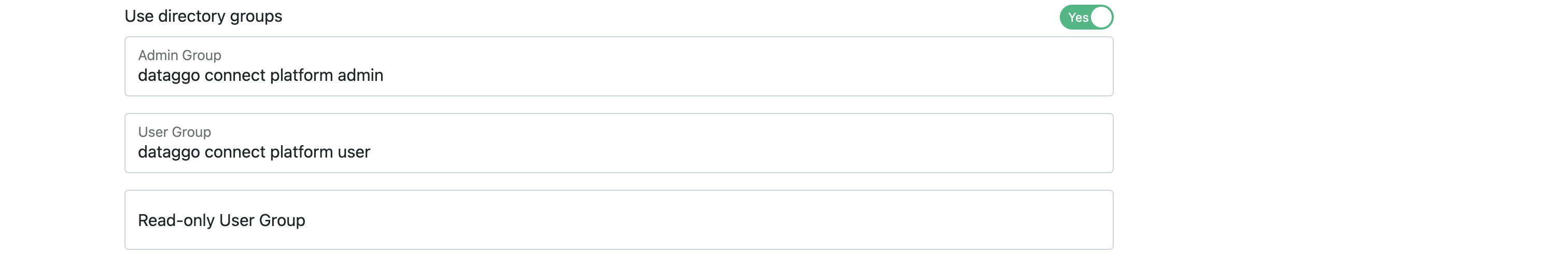Image resolution: width=1568 pixels, height=268 pixels.
Task: Click the small "User Group" field label
Action: click(x=174, y=132)
